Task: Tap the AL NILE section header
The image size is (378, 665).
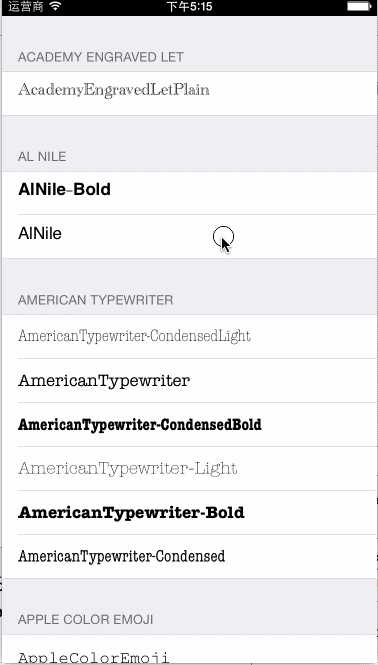Action: 42,157
